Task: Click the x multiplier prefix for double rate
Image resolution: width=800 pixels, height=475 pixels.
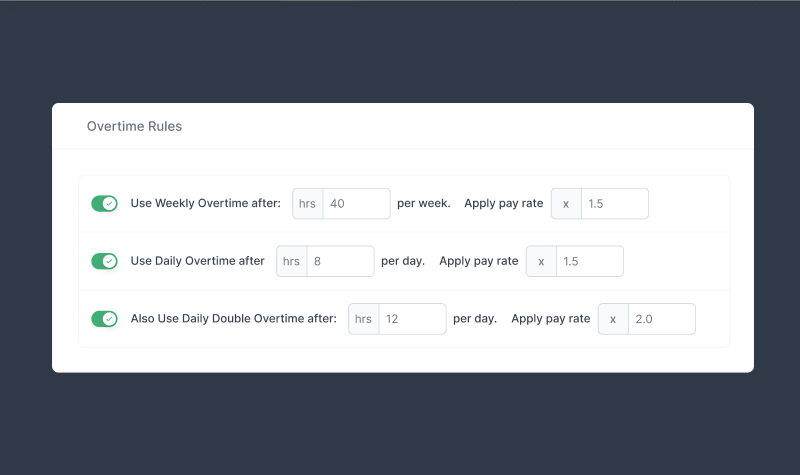Action: (x=613, y=319)
